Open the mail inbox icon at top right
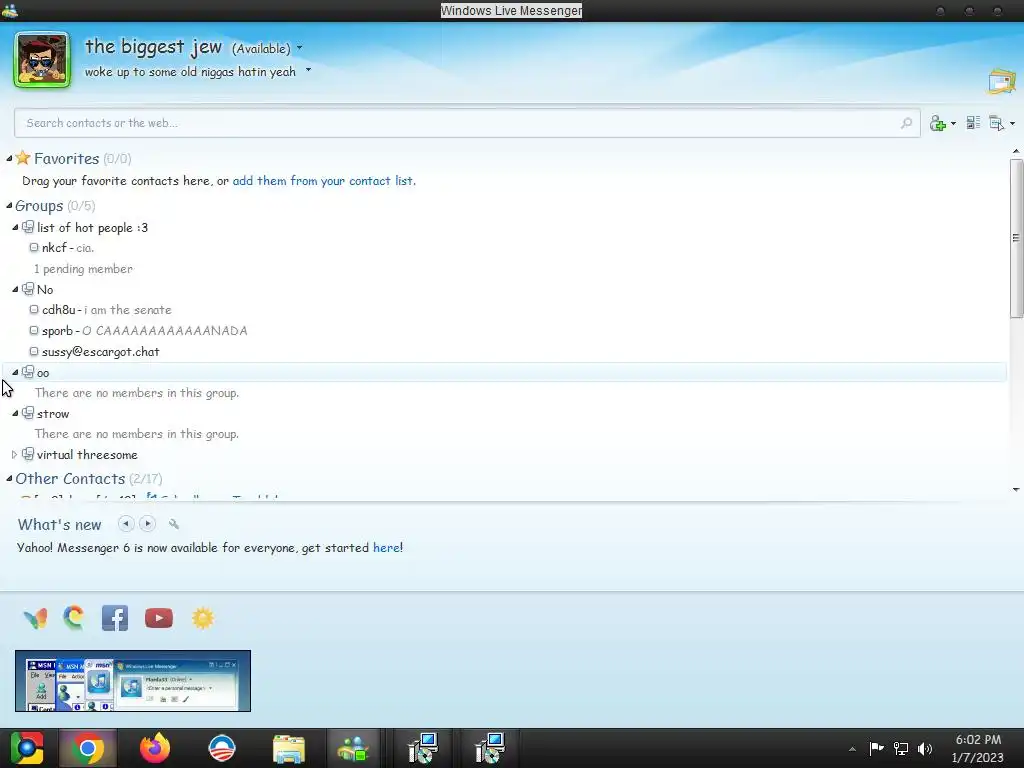This screenshot has width=1024, height=768. (x=1002, y=81)
